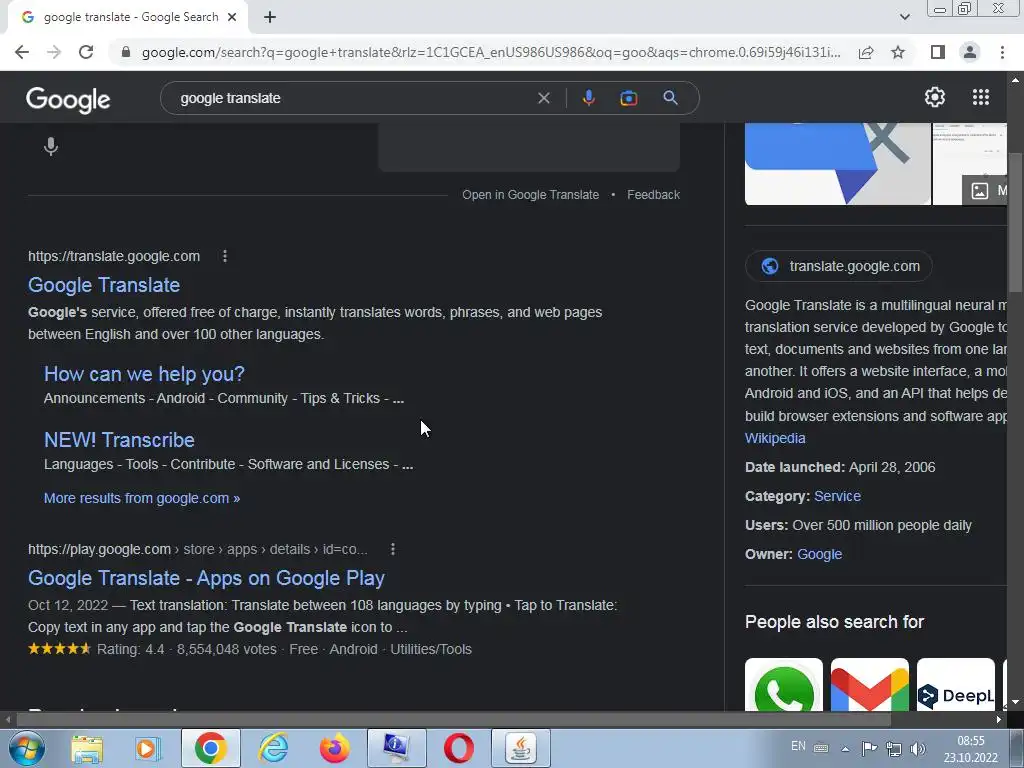
Task: Click More results from google.com
Action: click(x=142, y=498)
